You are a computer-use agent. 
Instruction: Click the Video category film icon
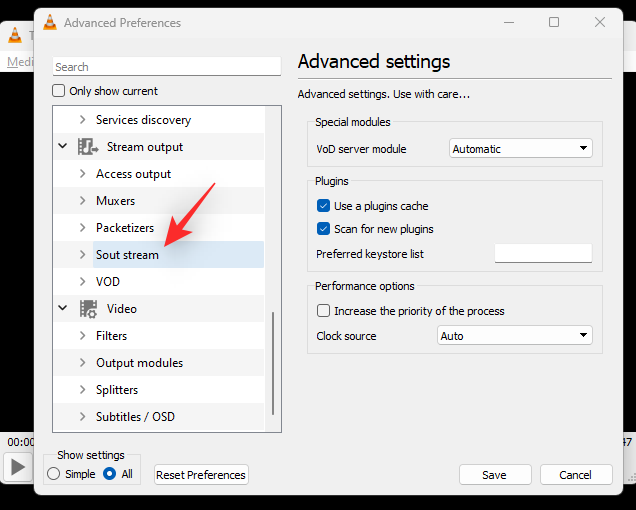[88, 309]
